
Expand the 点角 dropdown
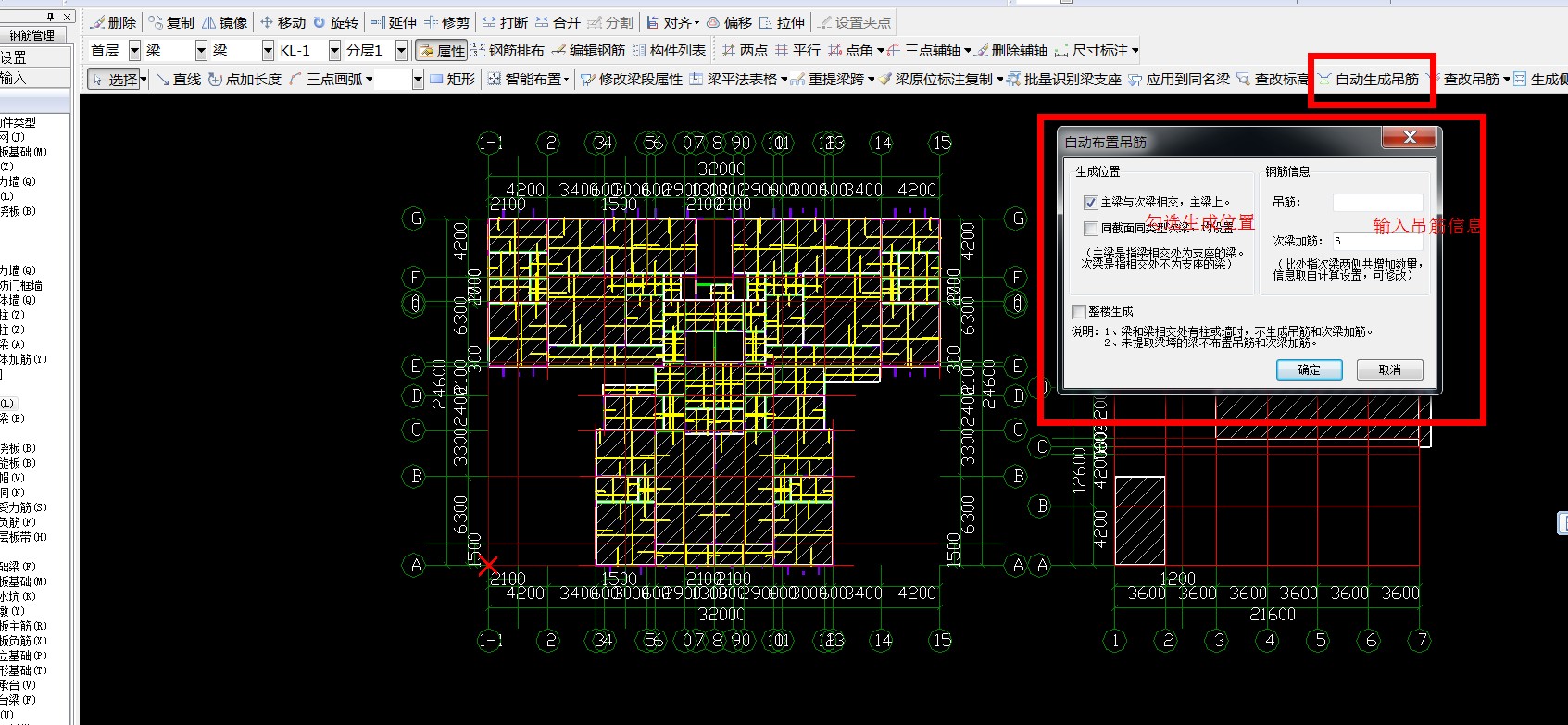coord(880,50)
